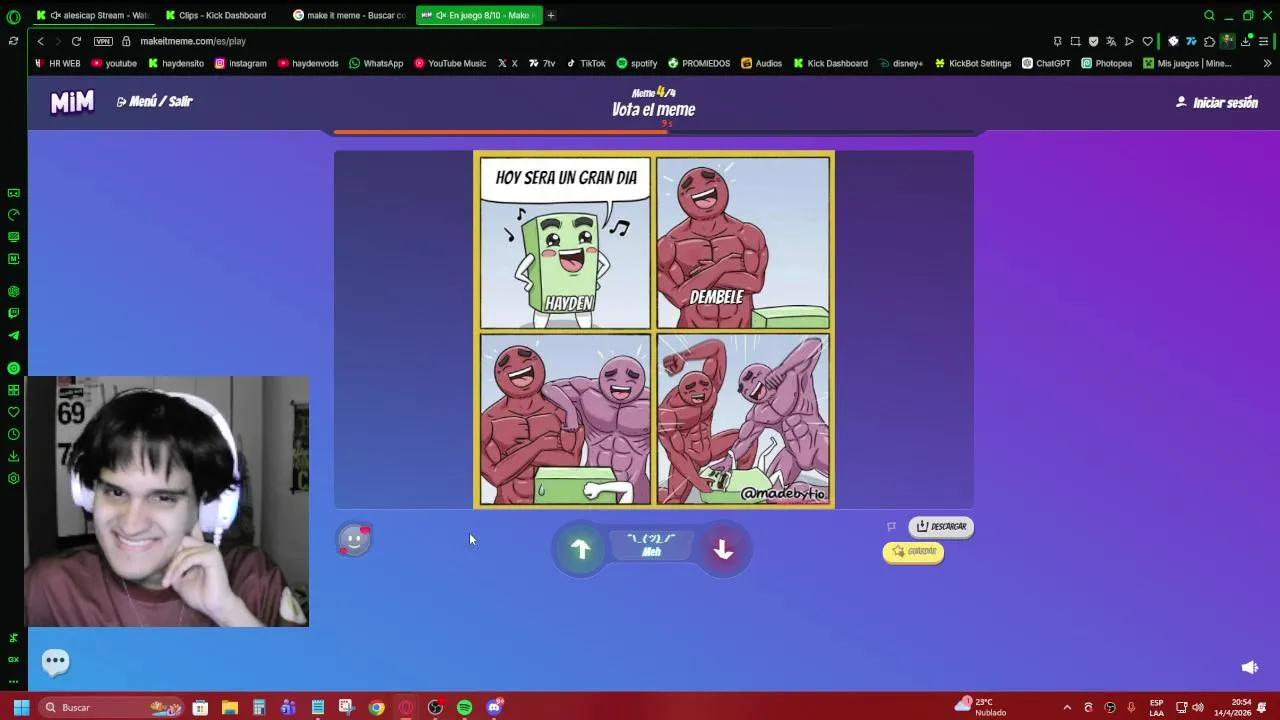Open weather widget 23°C Nublado
1280x720 pixels.
(981, 707)
